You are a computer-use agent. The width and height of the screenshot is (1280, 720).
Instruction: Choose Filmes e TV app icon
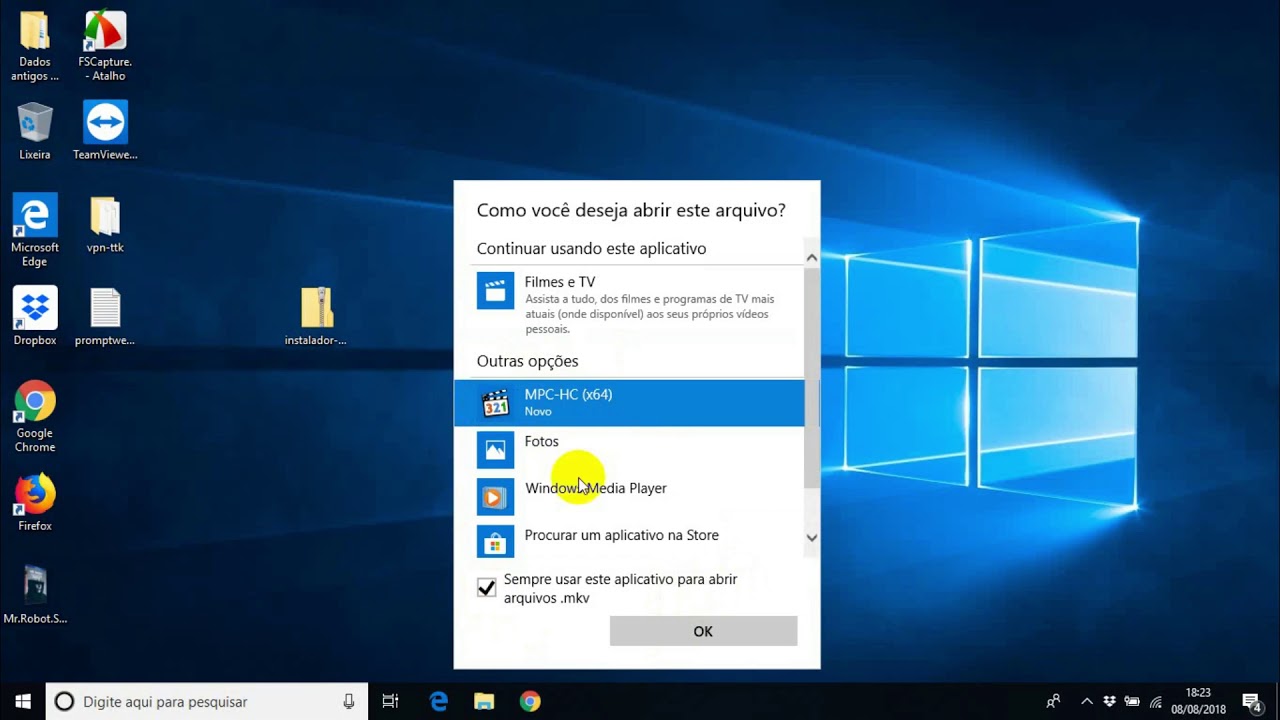tap(495, 291)
